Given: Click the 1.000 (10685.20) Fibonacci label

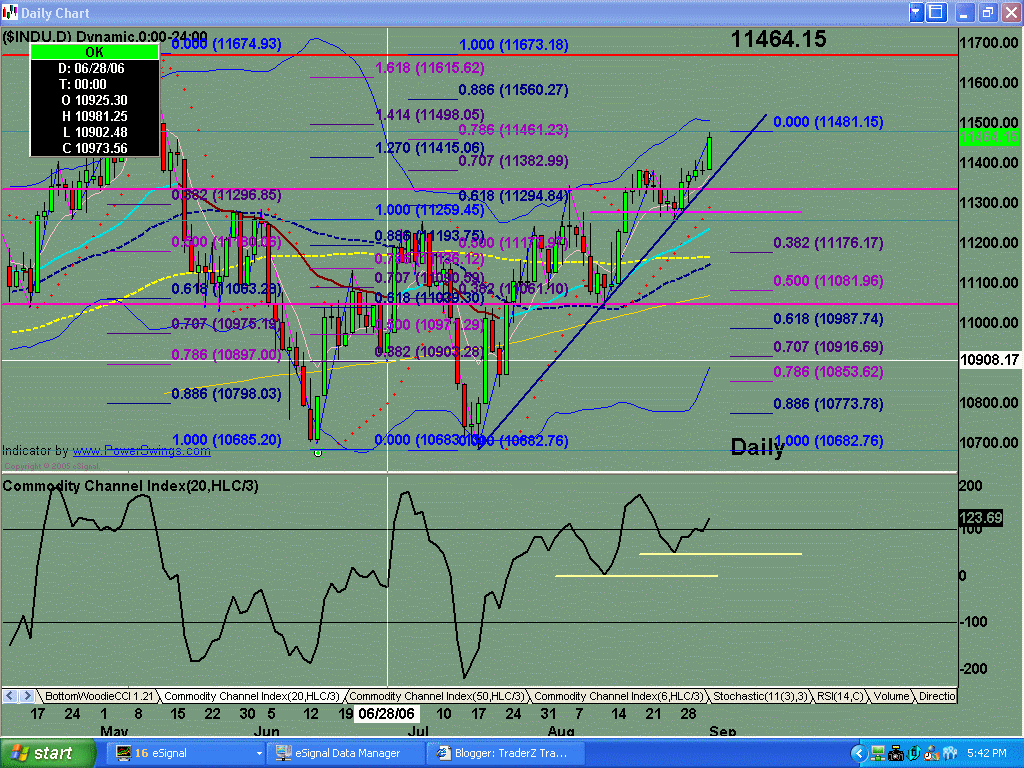Looking at the screenshot, I should coord(226,440).
